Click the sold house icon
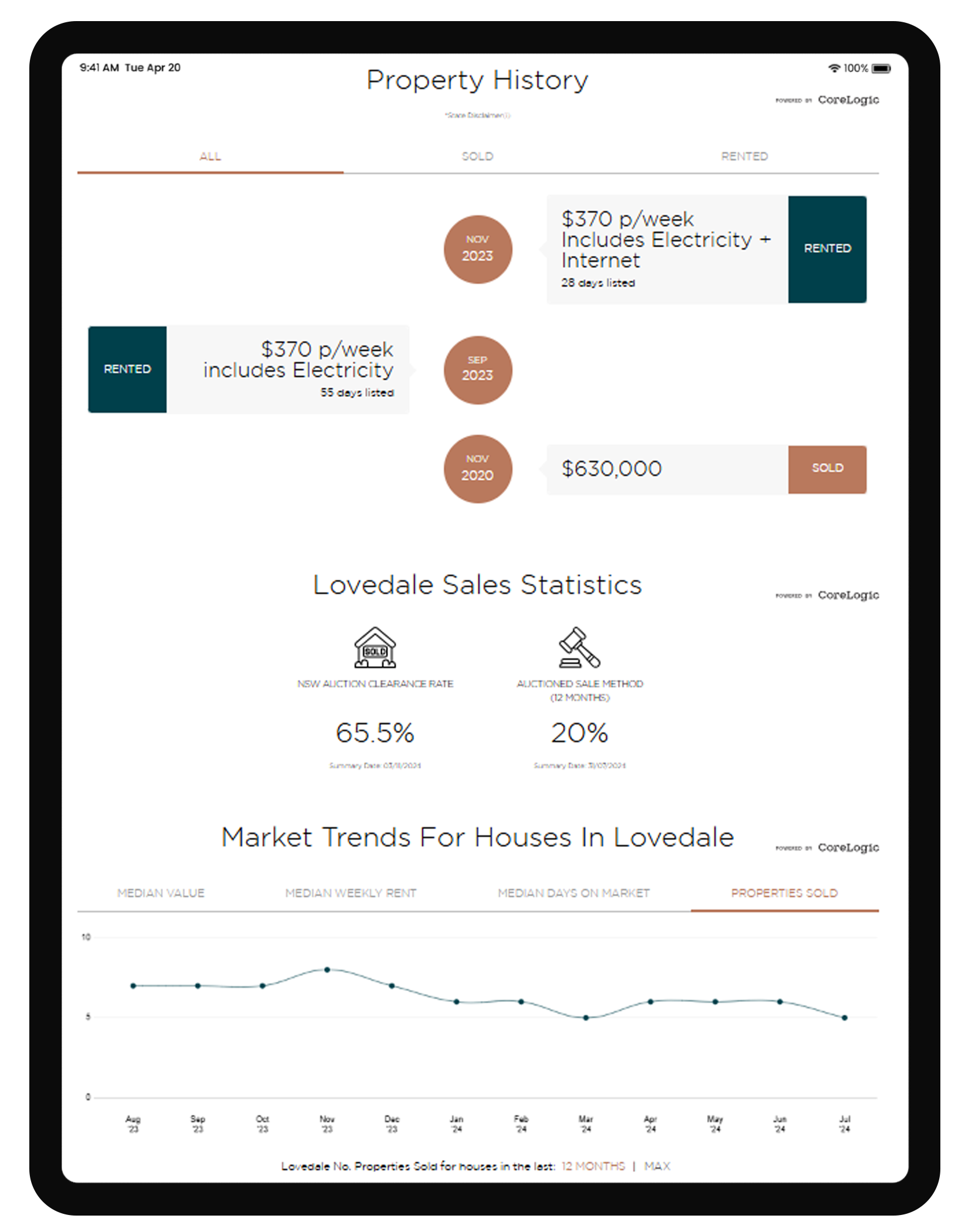 (375, 647)
